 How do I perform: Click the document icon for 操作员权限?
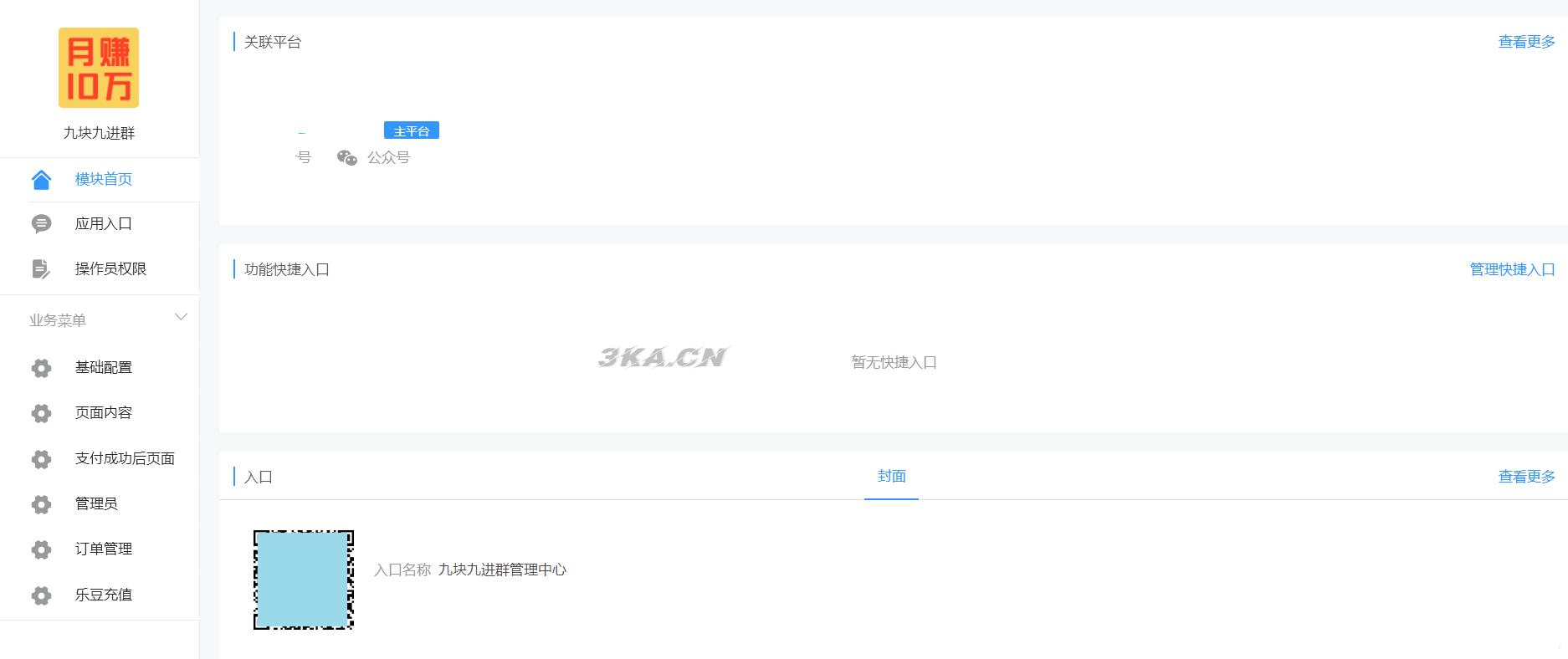[x=41, y=268]
